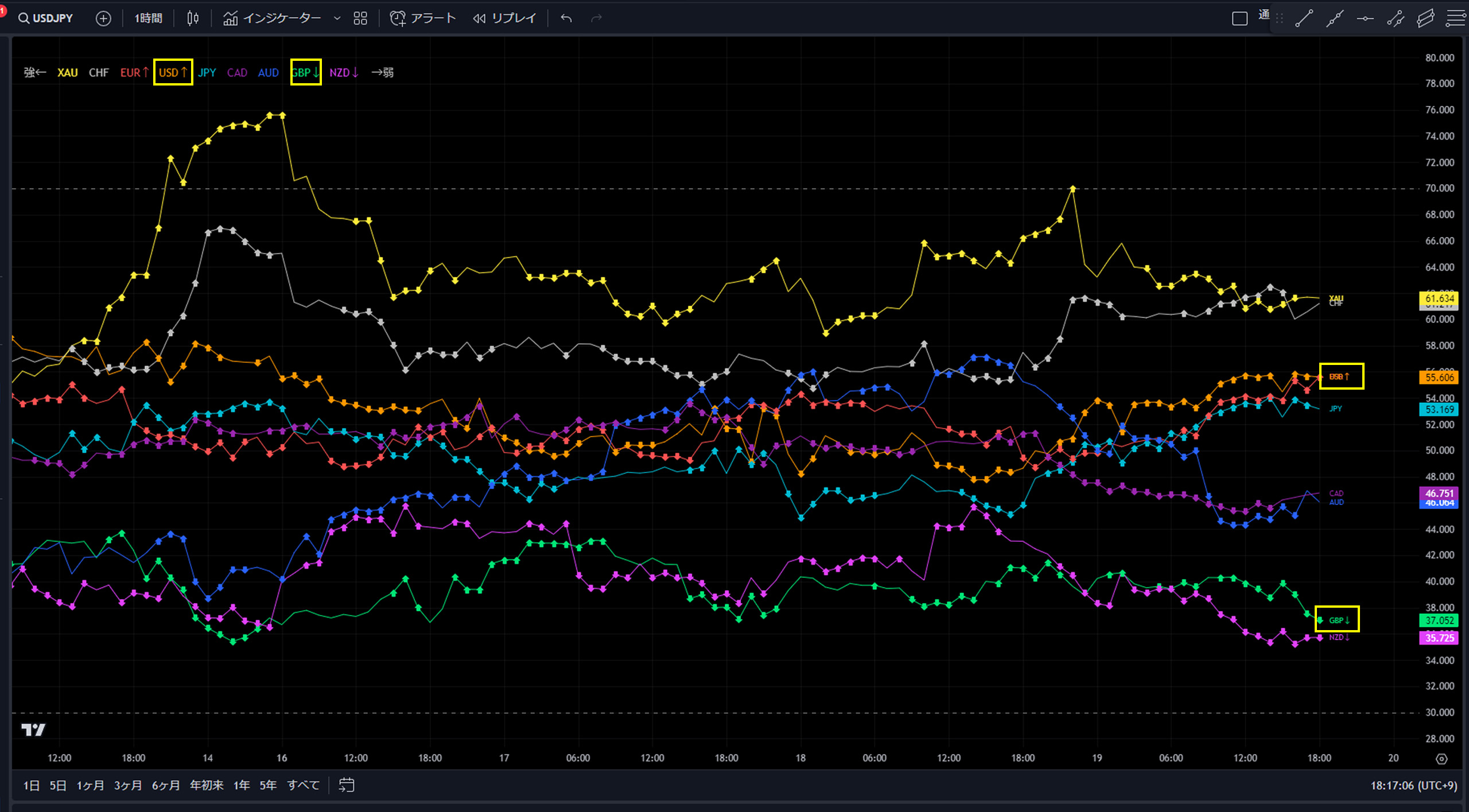Select the すべて date range tab

[303, 785]
